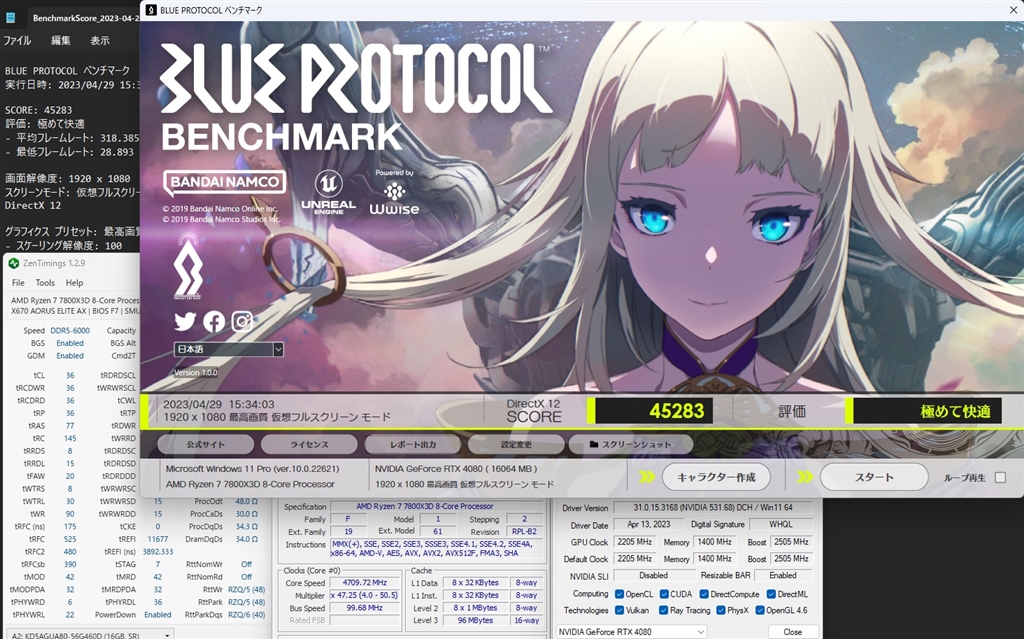Click the yellow arrows beside キャラクター作成
1024x639 pixels.
pyautogui.click(x=647, y=477)
